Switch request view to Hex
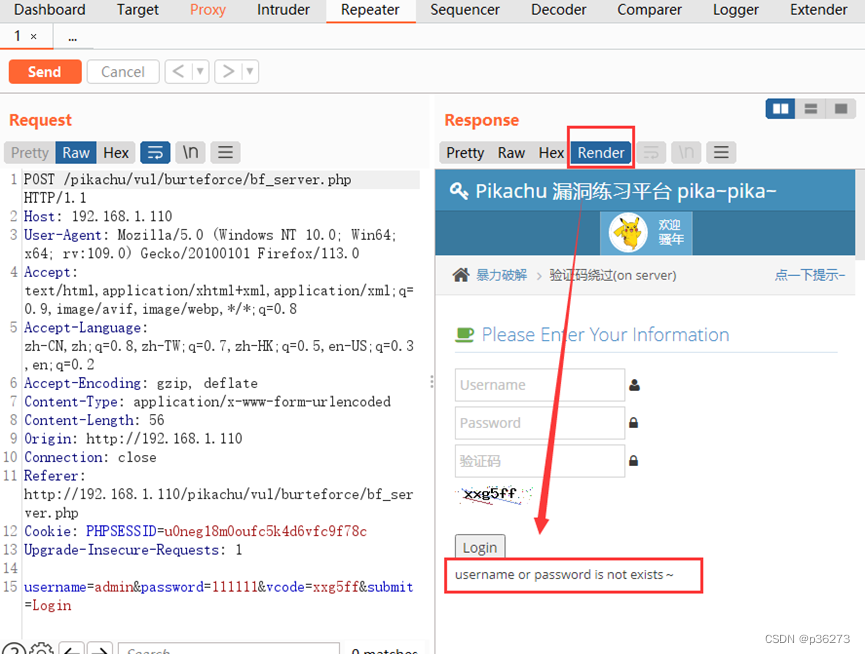The width and height of the screenshot is (865, 654). 116,153
